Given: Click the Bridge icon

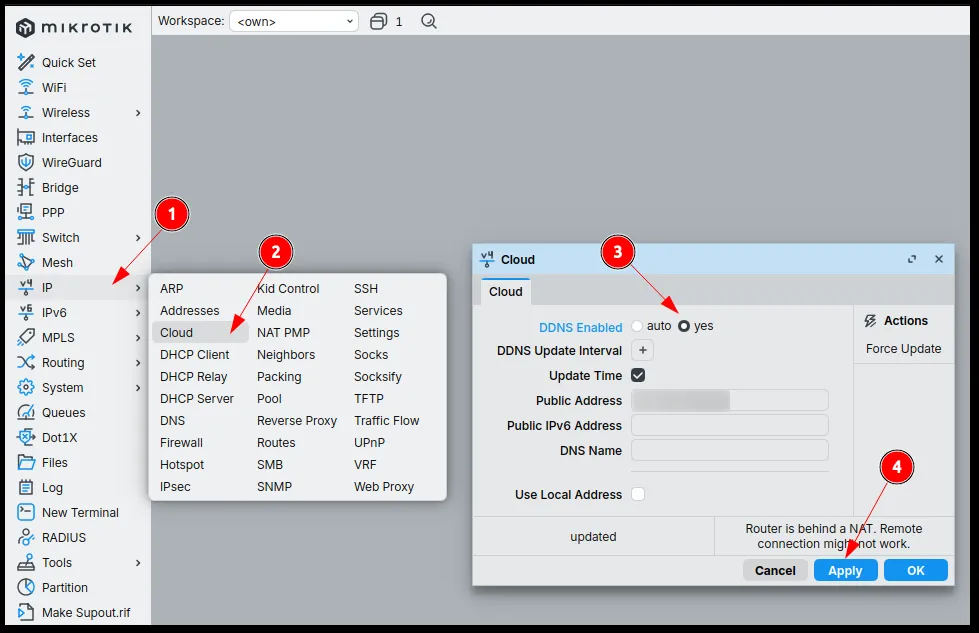Looking at the screenshot, I should (26, 187).
